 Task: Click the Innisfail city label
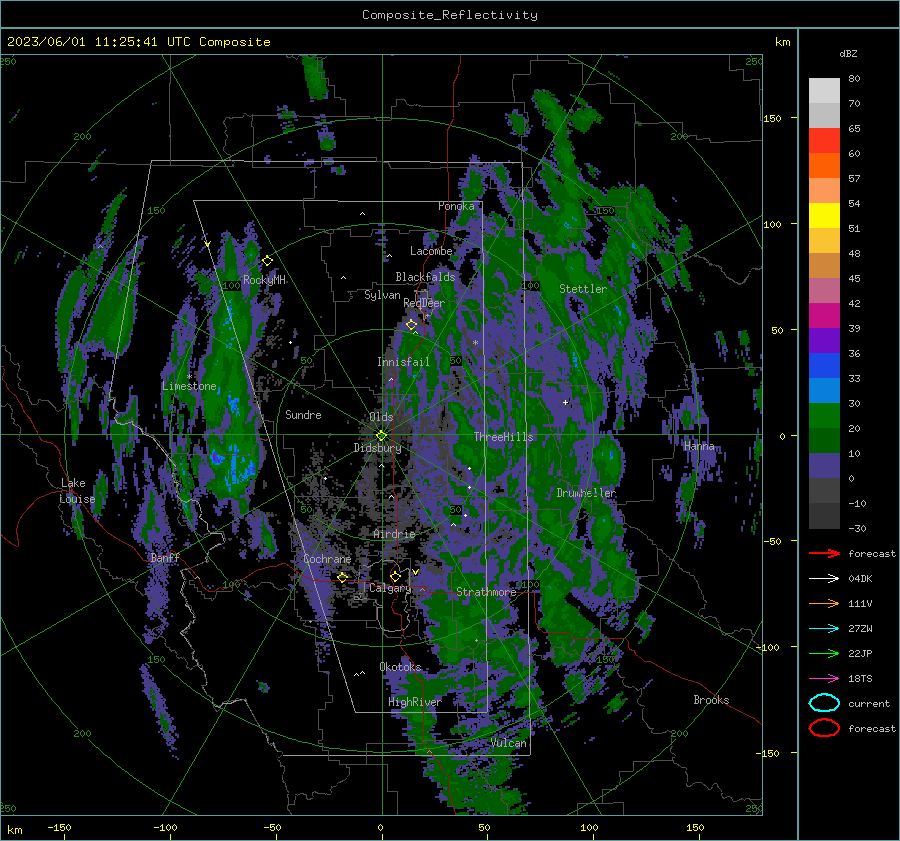403,362
